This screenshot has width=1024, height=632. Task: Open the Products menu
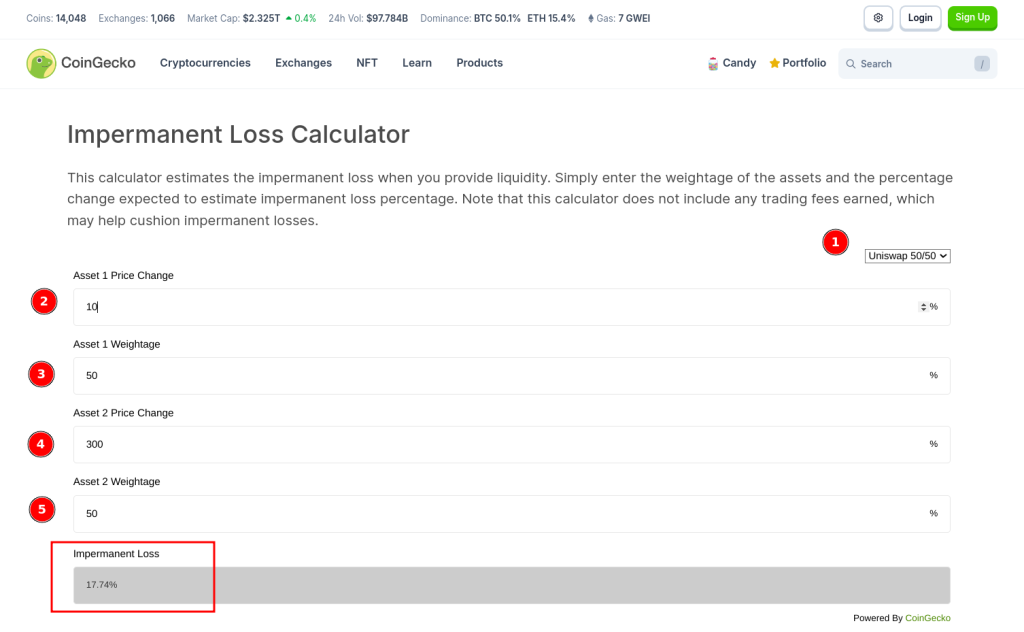(x=479, y=63)
